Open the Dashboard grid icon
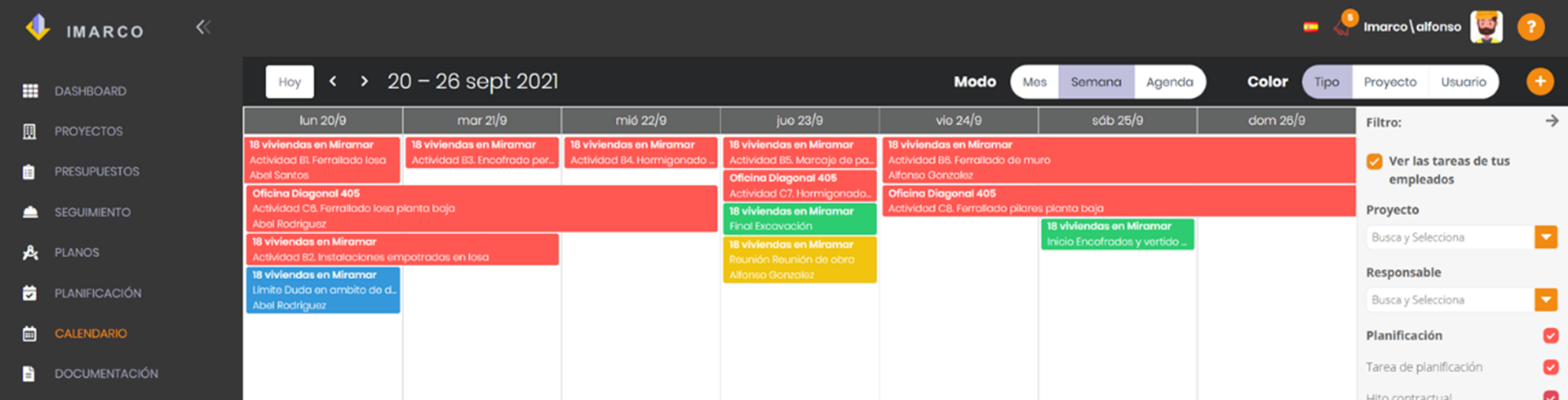This screenshot has width=1568, height=400. click(30, 91)
